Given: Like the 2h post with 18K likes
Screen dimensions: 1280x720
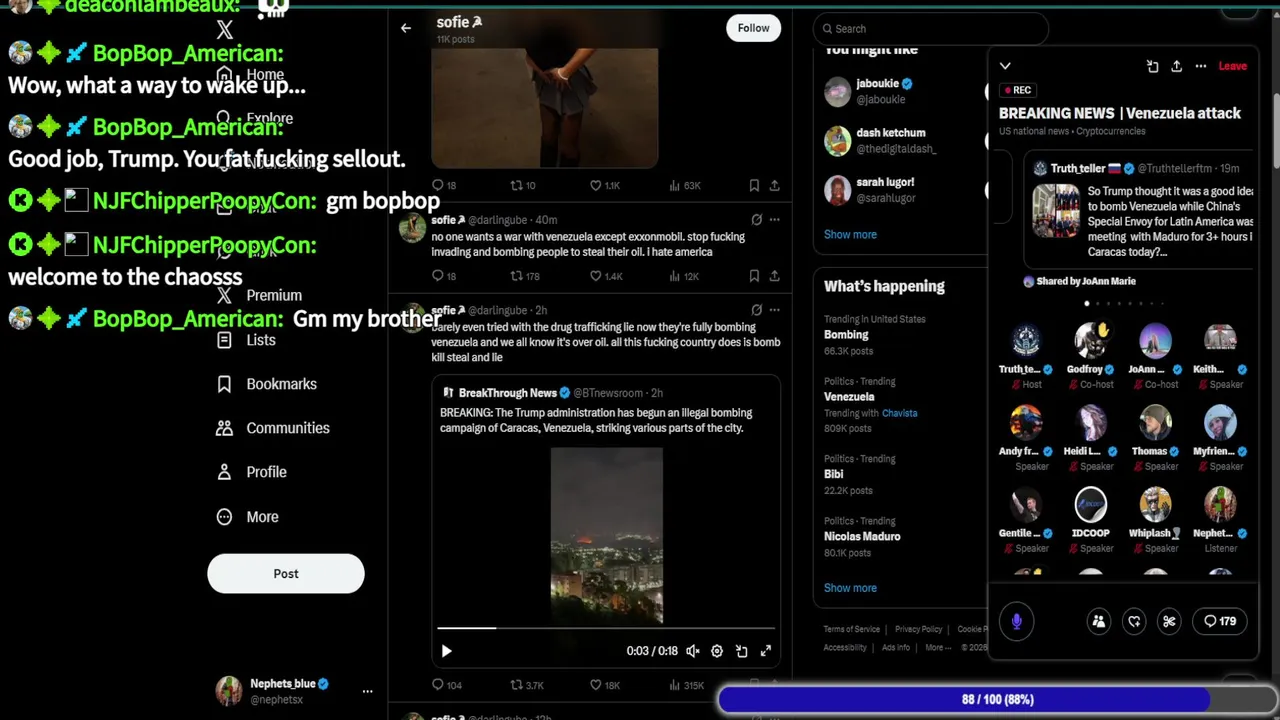Looking at the screenshot, I should 596,685.
